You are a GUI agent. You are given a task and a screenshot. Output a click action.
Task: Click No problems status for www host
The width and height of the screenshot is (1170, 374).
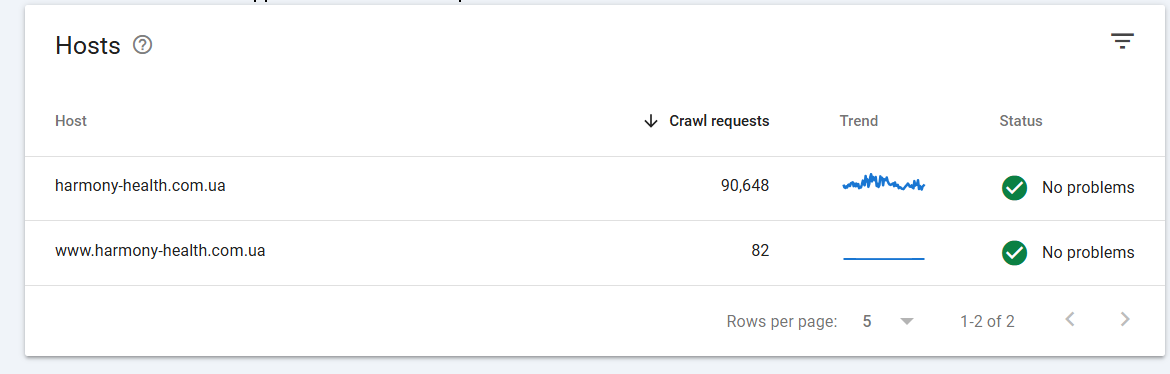pos(1088,253)
